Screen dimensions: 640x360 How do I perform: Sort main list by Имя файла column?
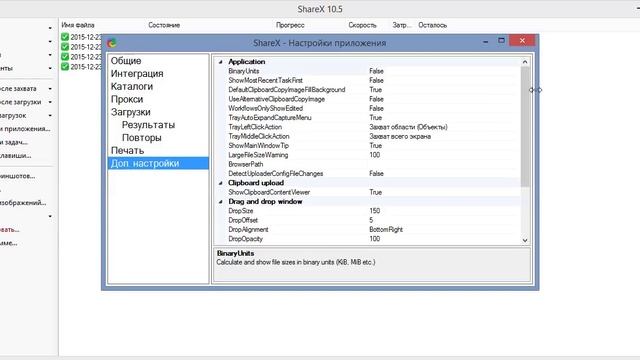[x=78, y=25]
